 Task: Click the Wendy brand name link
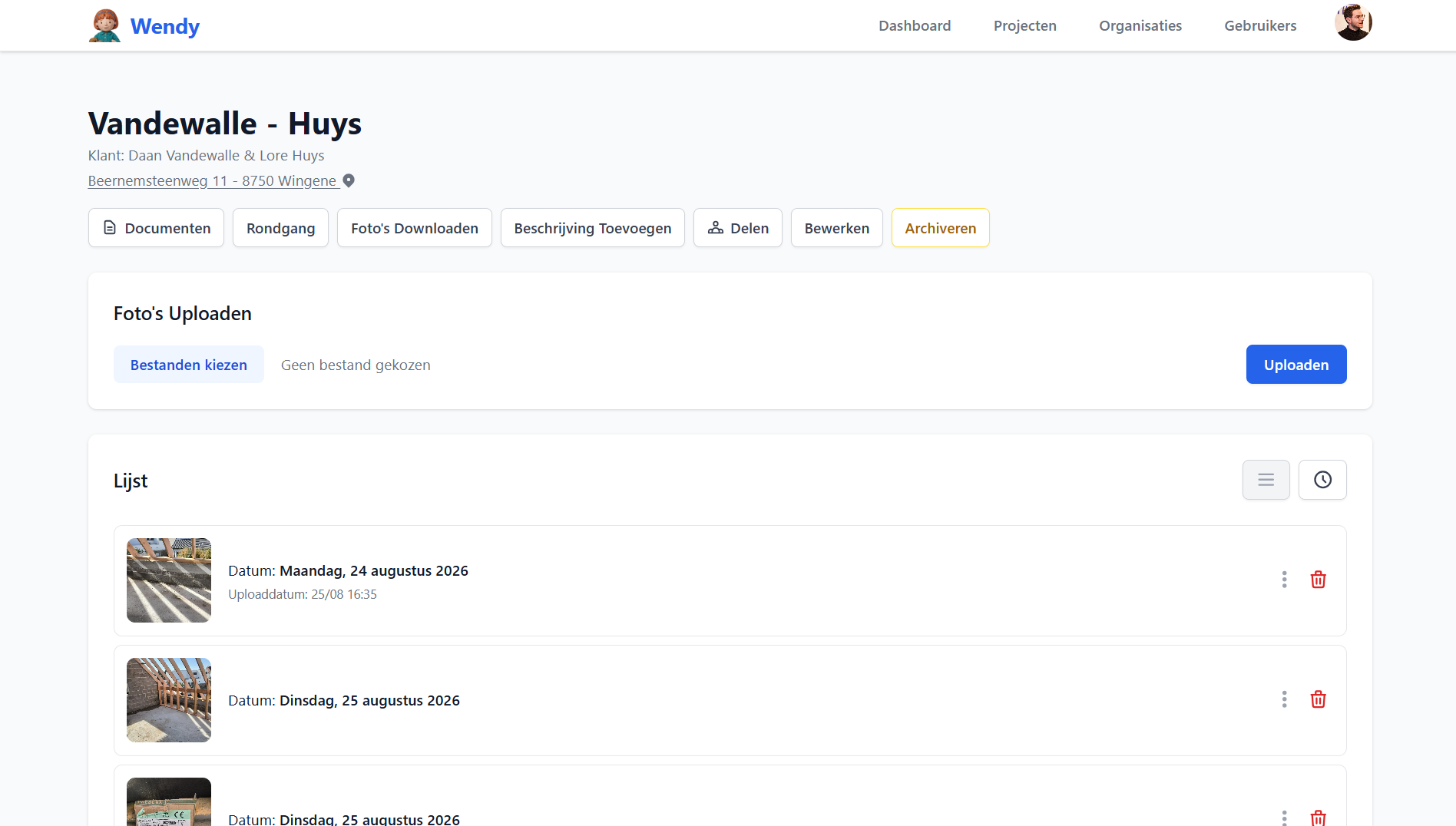pos(165,26)
